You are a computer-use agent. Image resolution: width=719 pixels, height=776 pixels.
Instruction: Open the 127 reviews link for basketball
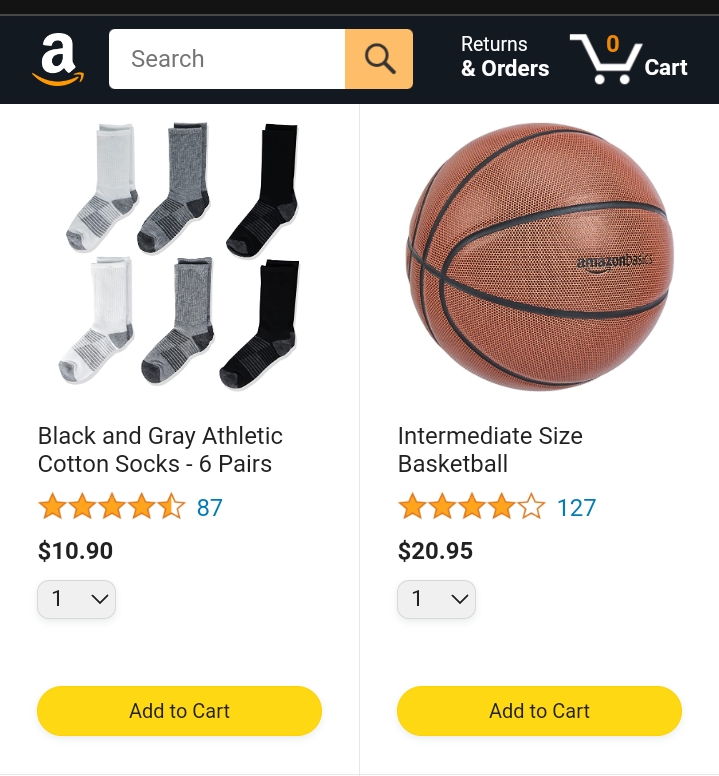coord(576,507)
